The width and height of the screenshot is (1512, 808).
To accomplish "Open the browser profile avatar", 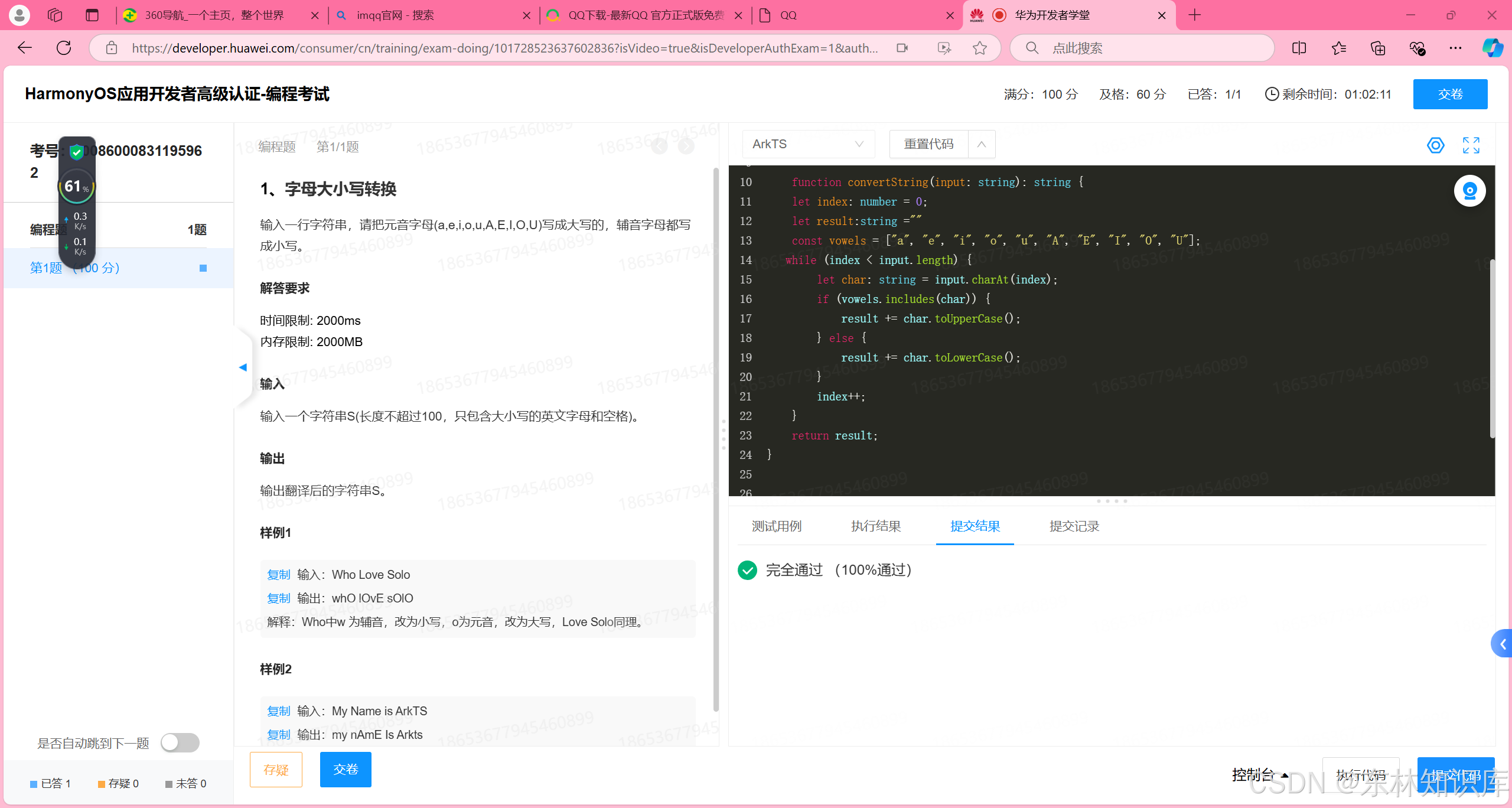I will point(19,15).
